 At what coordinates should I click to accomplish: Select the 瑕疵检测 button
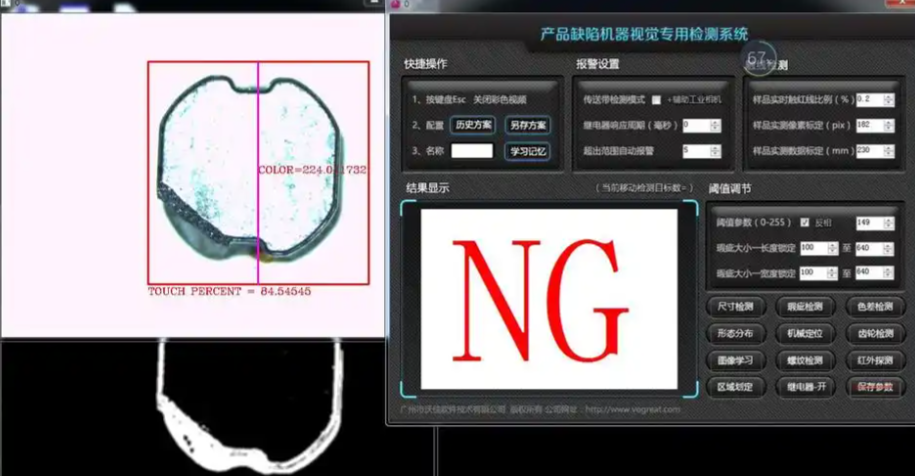[x=805, y=306]
